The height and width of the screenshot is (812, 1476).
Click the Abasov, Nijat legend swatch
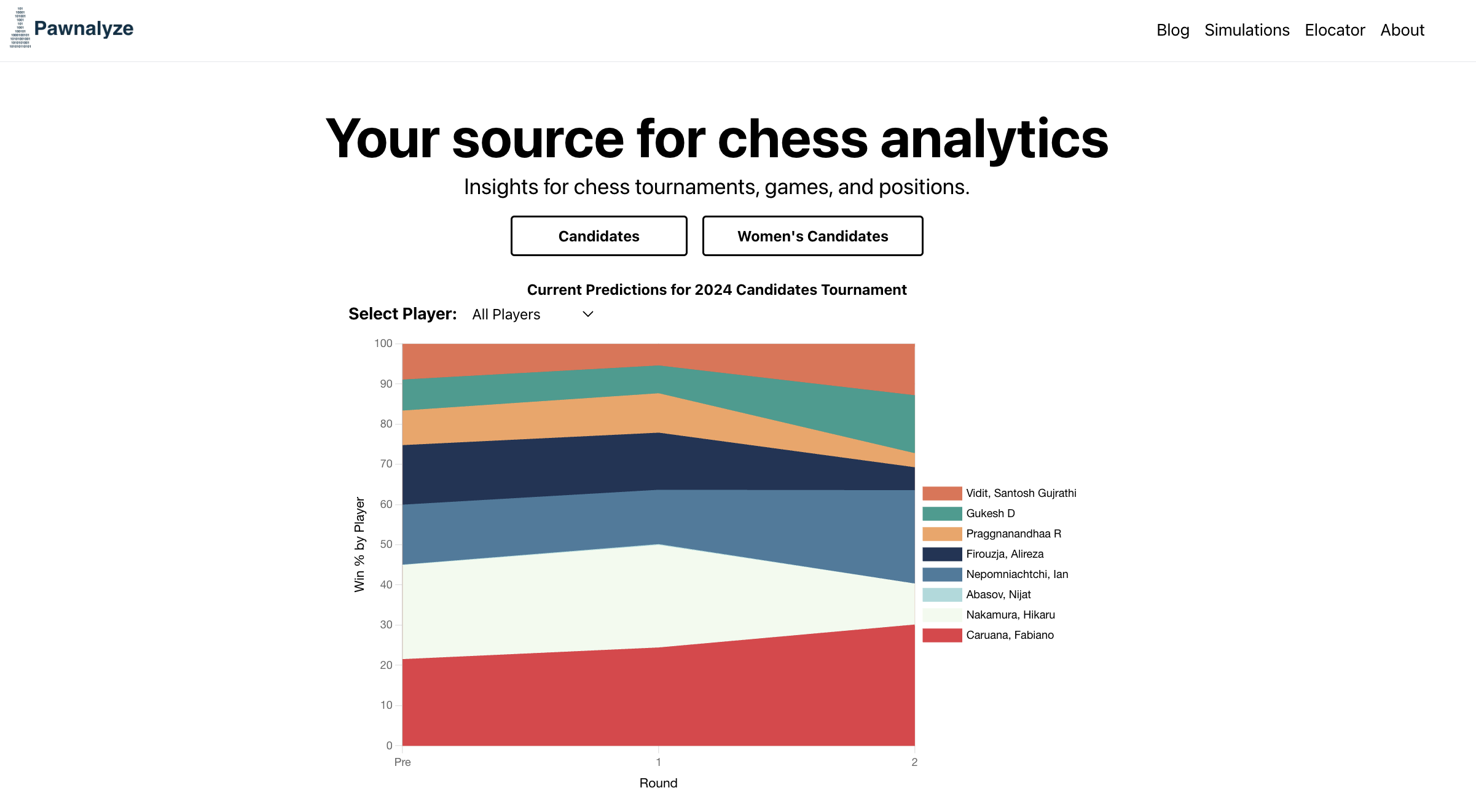pos(942,595)
